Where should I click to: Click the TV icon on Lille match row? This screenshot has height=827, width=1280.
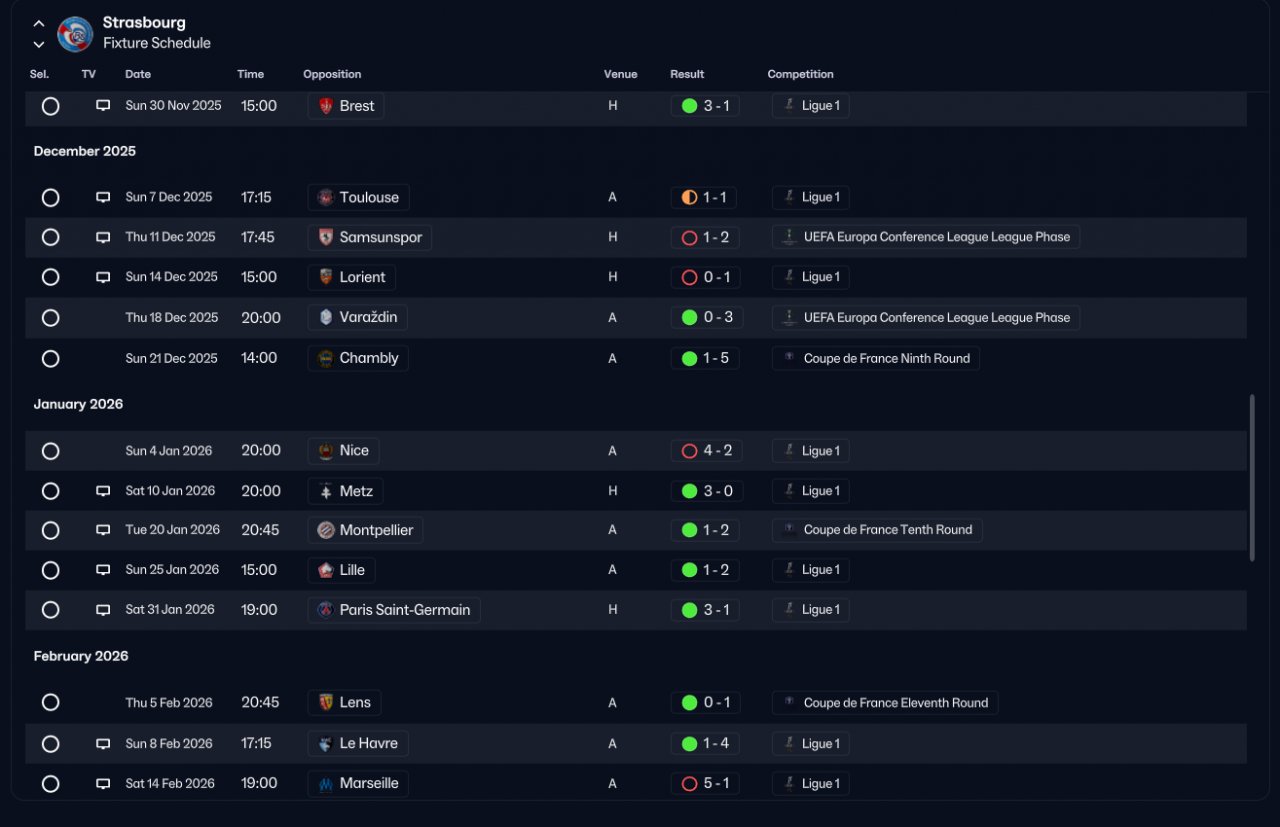pyautogui.click(x=103, y=570)
